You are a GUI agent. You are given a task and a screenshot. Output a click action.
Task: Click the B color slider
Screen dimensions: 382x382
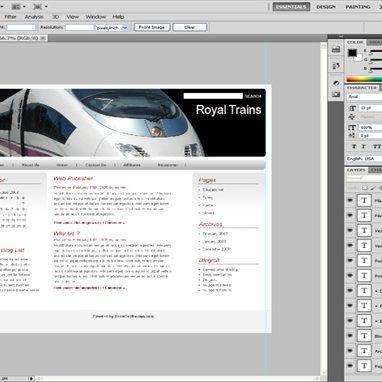376,69
